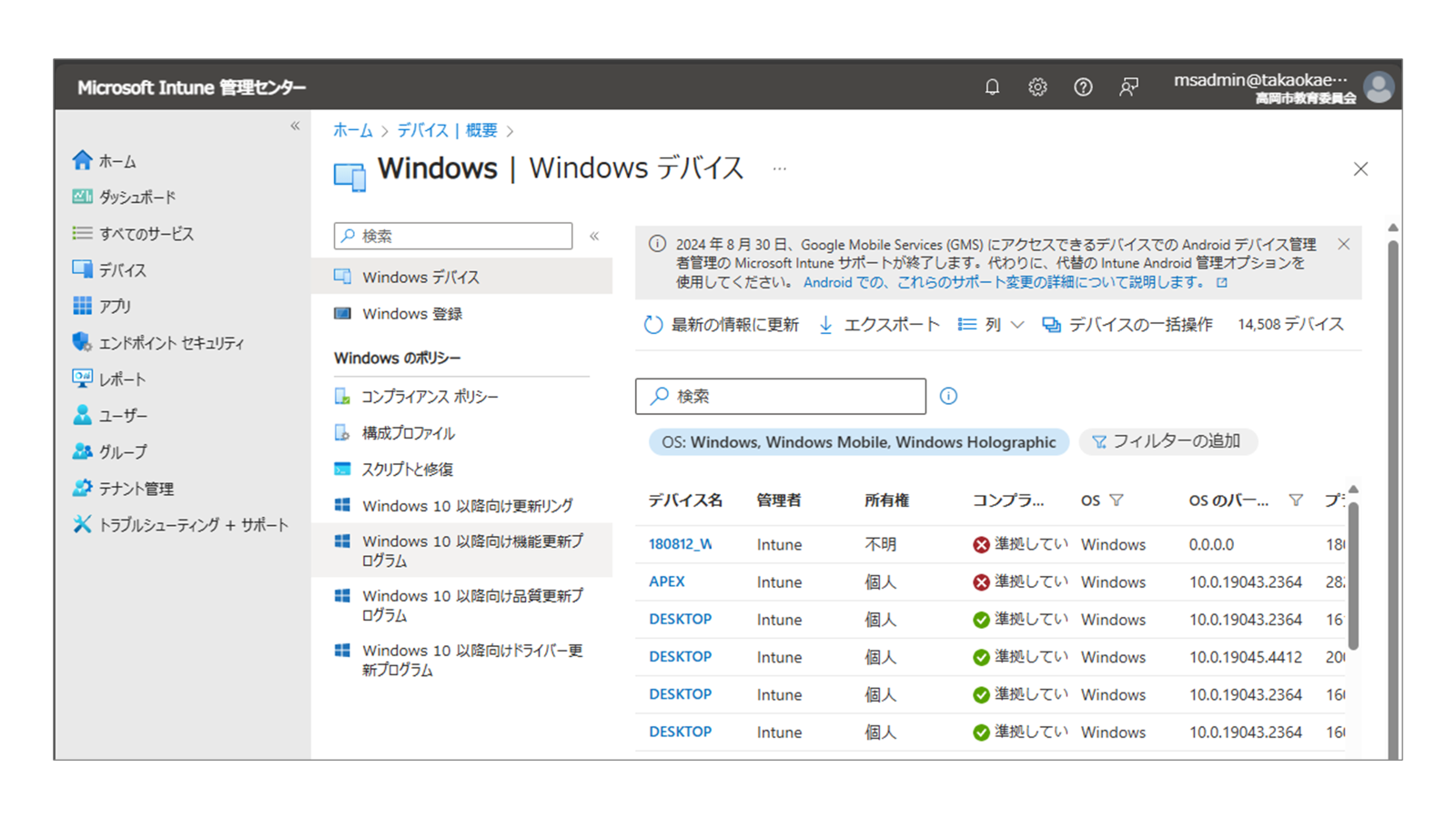Click the chevron after 概要 breadcrumb
Image resolution: width=1456 pixels, height=819 pixels.
coord(510,131)
